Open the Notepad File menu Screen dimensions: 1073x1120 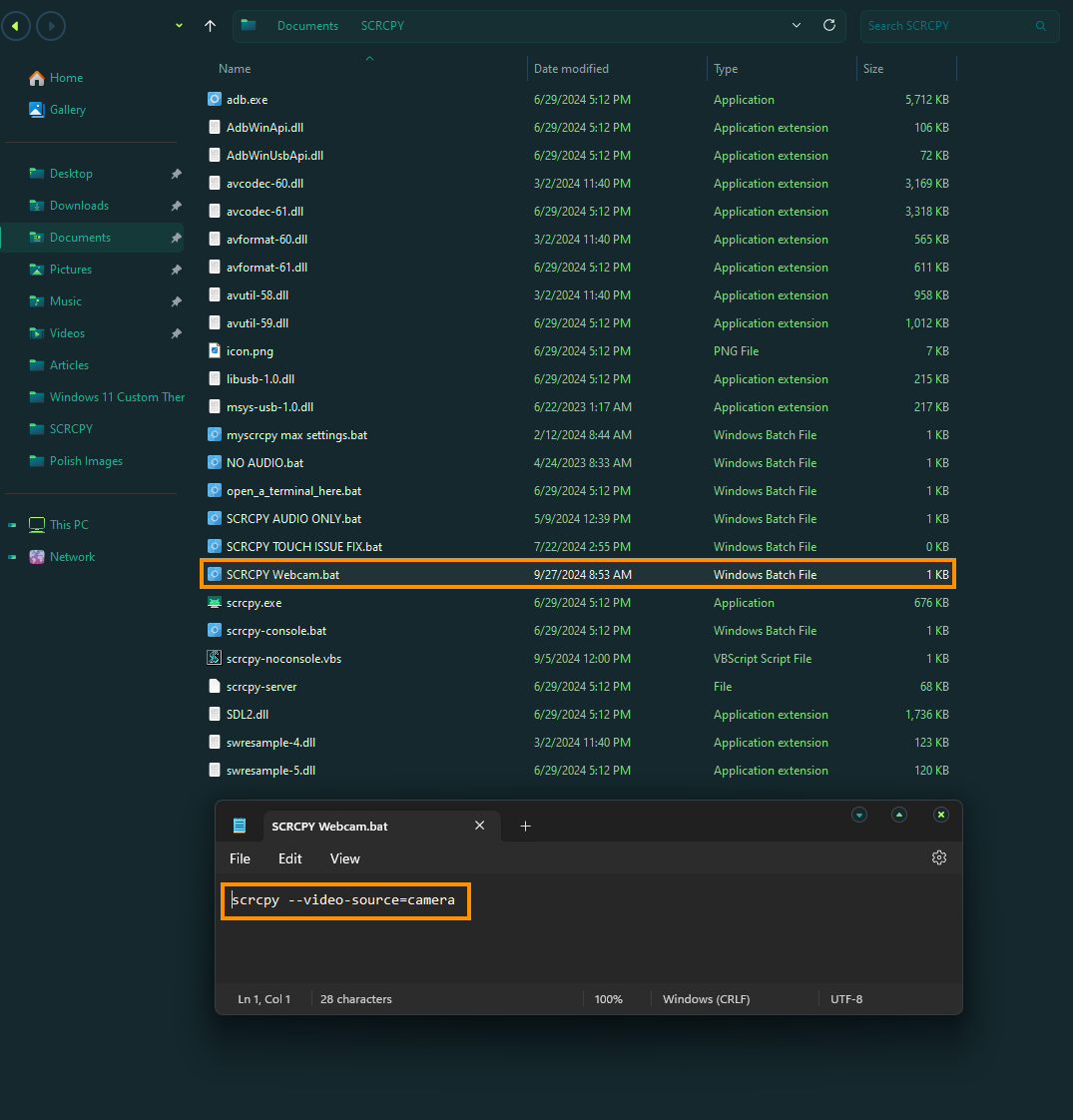coord(240,858)
